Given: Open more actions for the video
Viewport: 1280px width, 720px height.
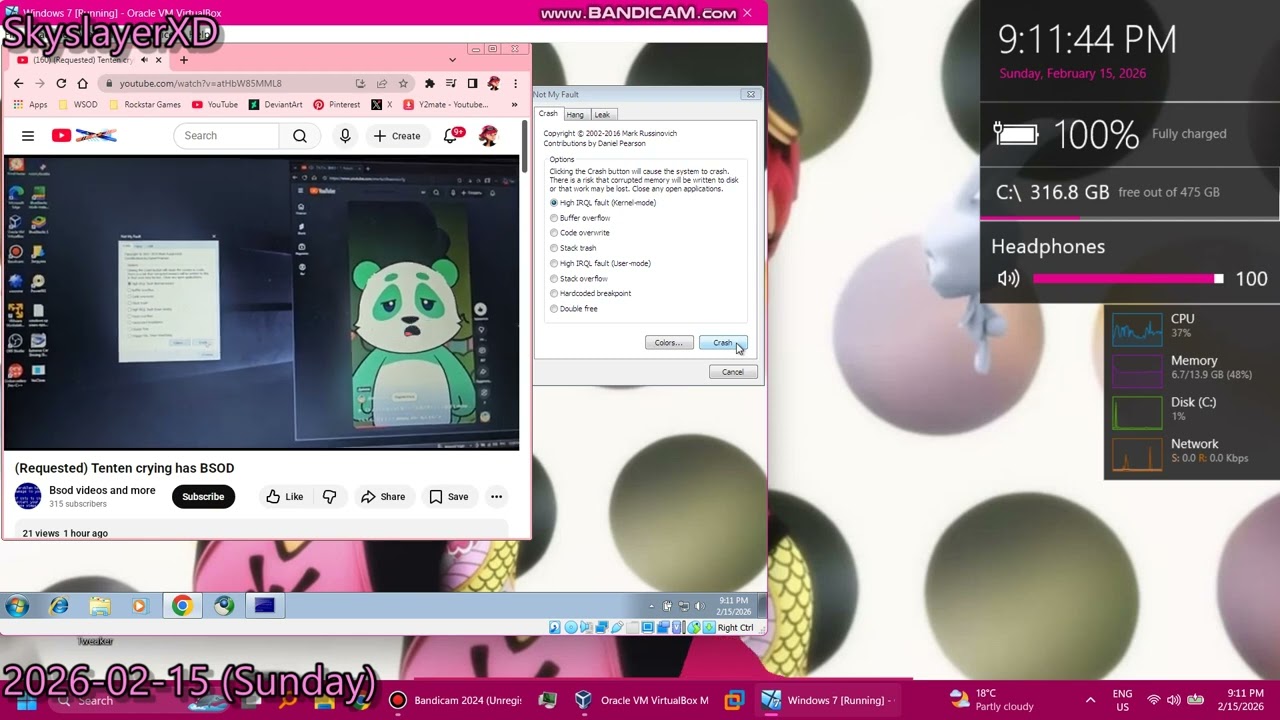Looking at the screenshot, I should click(496, 497).
